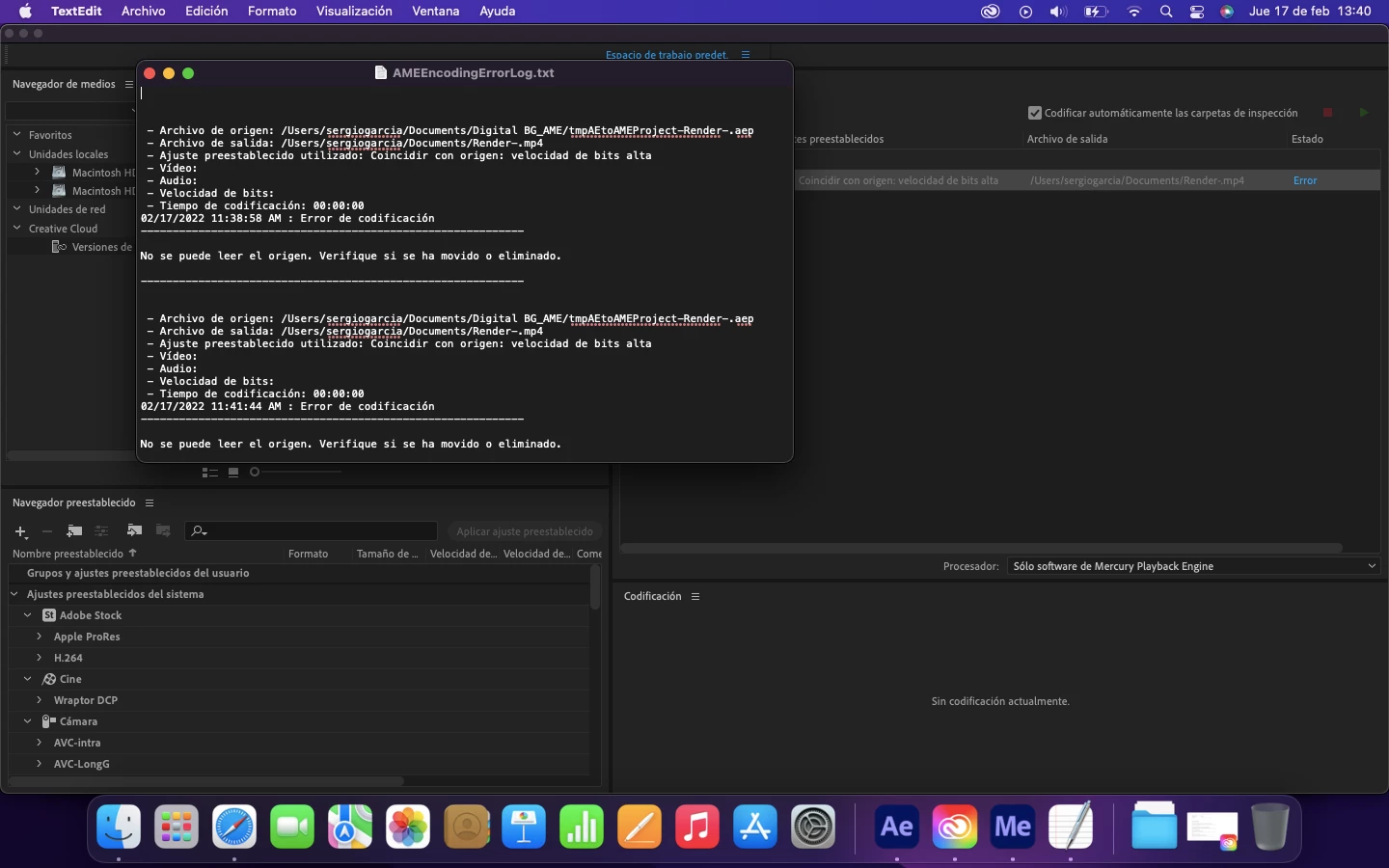
Task: Click Grupos y ajustes preestablecidos del usuario
Action: tap(138, 573)
